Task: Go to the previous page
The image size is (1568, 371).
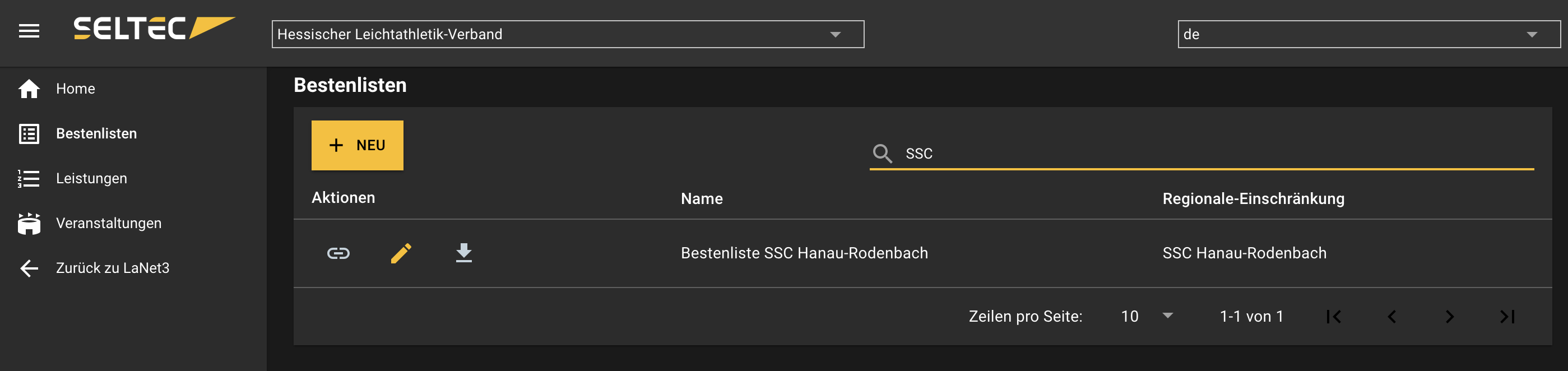Action: 1391,317
